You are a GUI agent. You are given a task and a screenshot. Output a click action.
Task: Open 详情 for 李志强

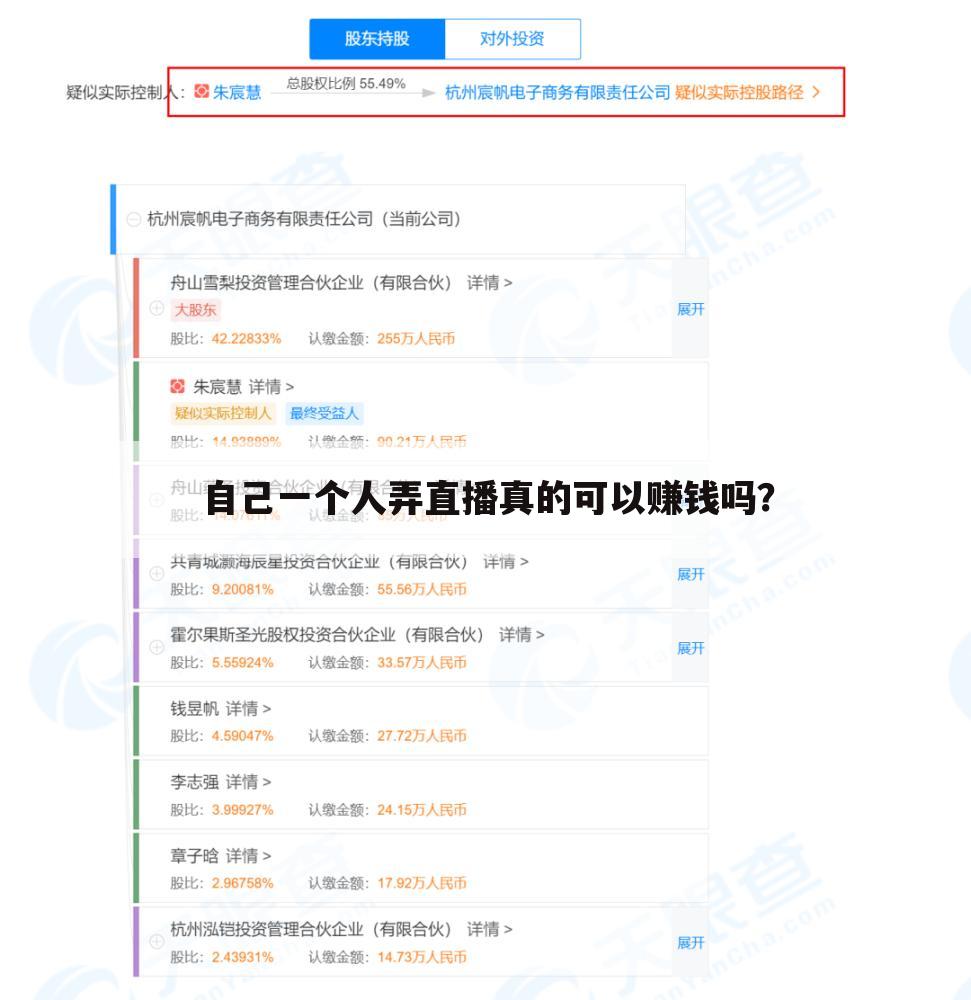coord(248,782)
